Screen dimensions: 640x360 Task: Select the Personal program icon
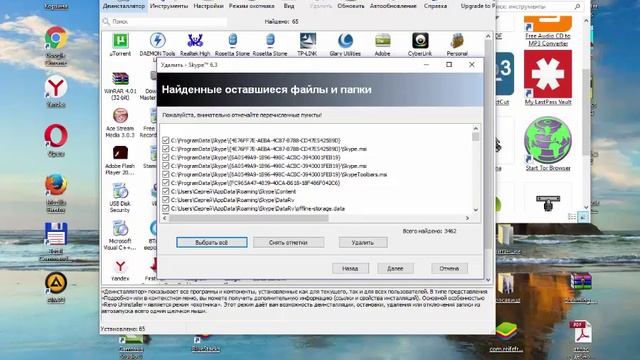coord(457,44)
